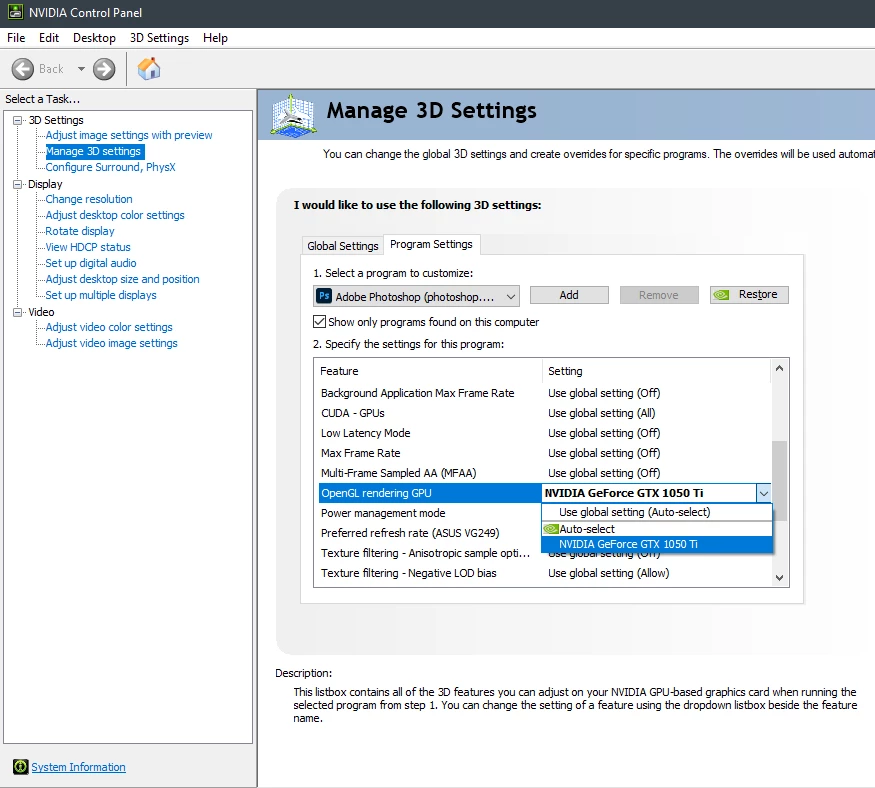Click the Manage 3D Settings header graphic

click(x=293, y=116)
